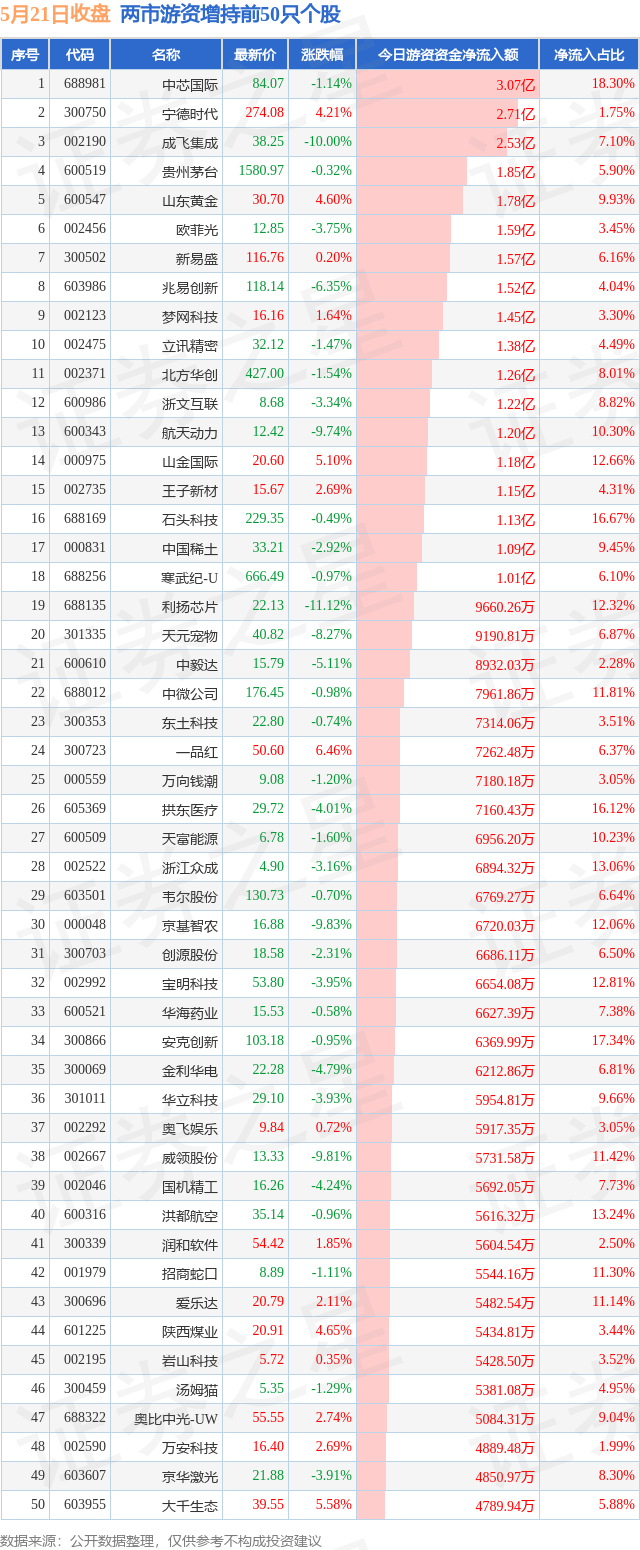Click 航天动力 change -9.74%
The image size is (640, 1550).
click(331, 432)
